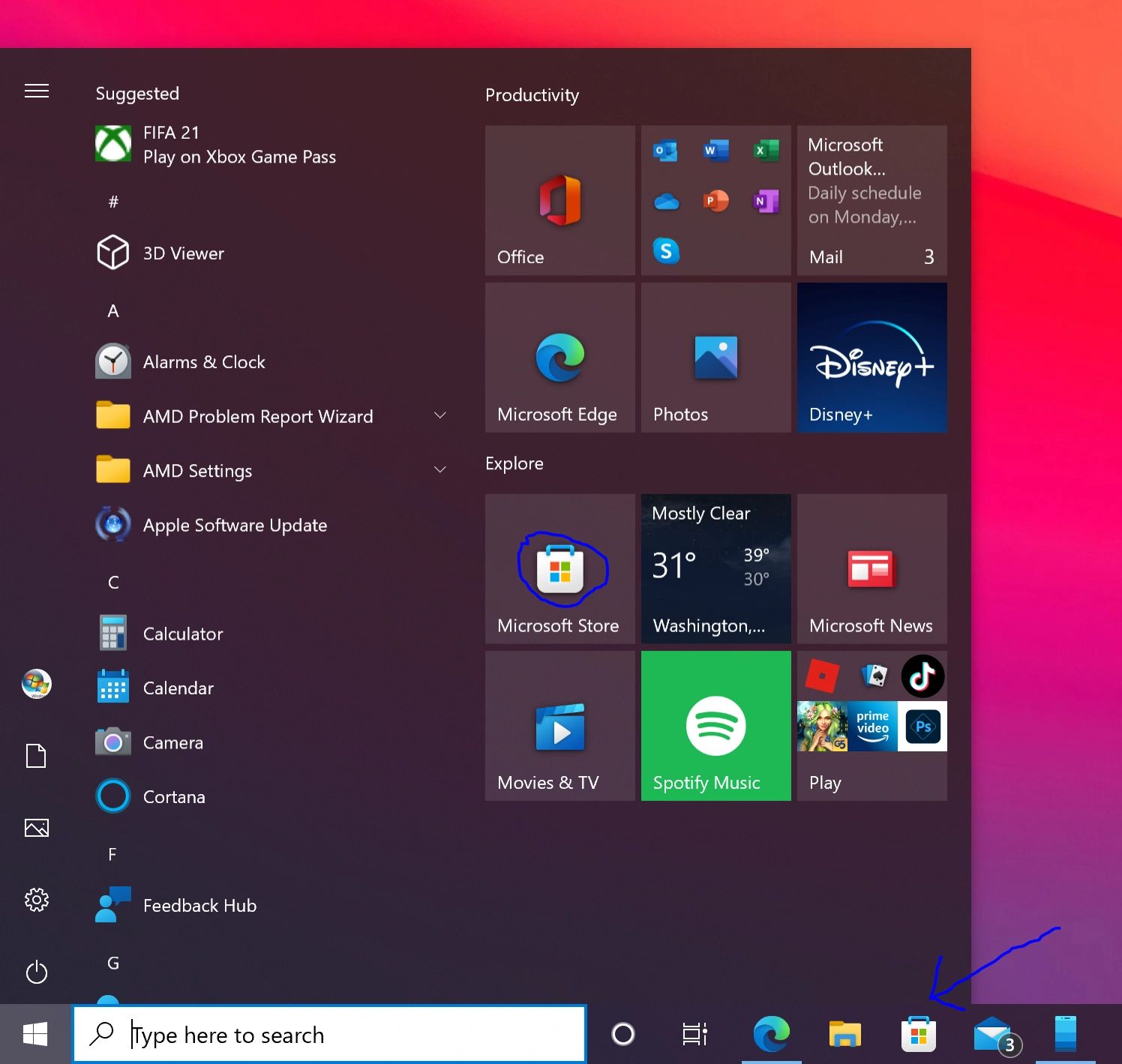The height and width of the screenshot is (1064, 1122).
Task: Open Task View on the taskbar
Action: pos(695,1034)
